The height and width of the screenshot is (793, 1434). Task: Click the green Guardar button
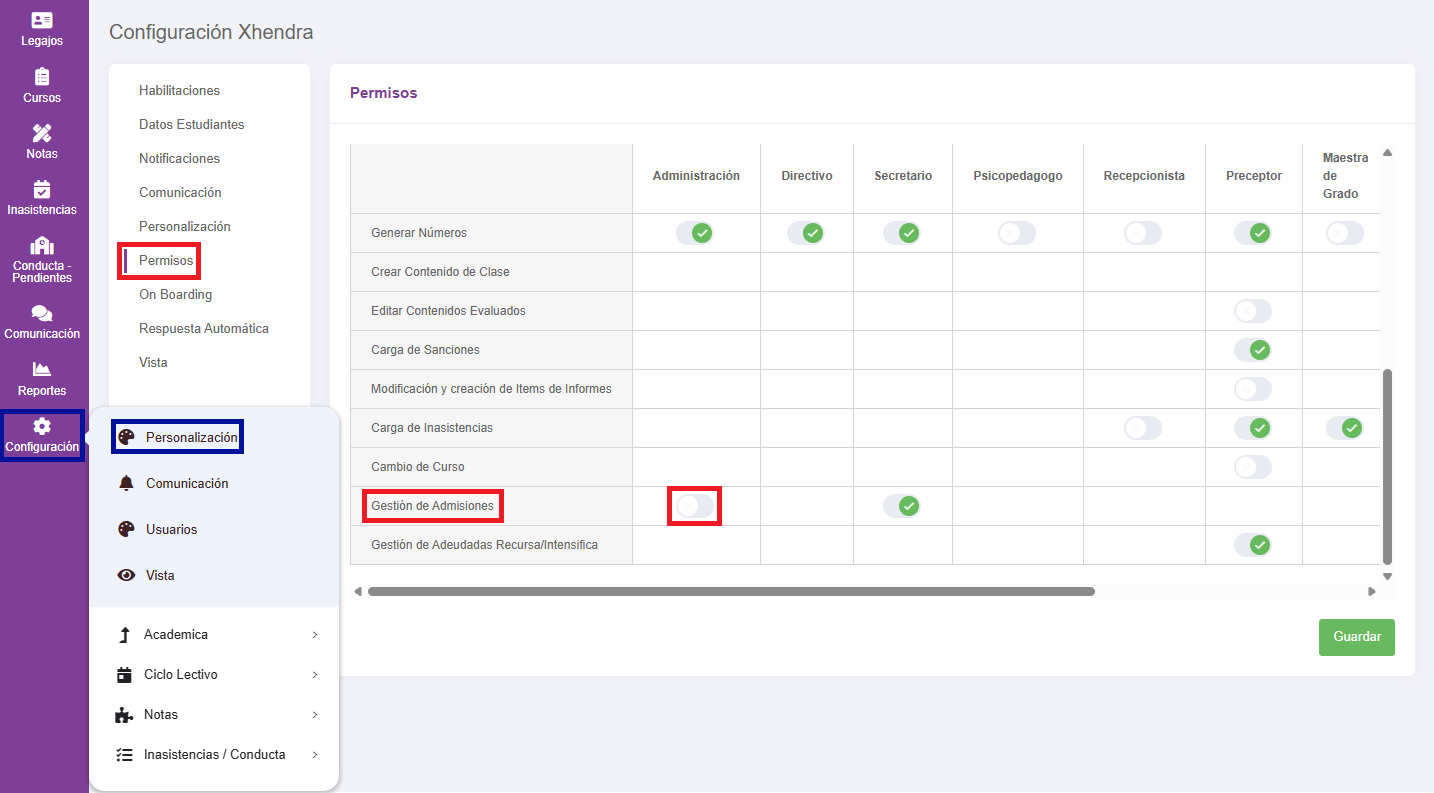(x=1357, y=637)
